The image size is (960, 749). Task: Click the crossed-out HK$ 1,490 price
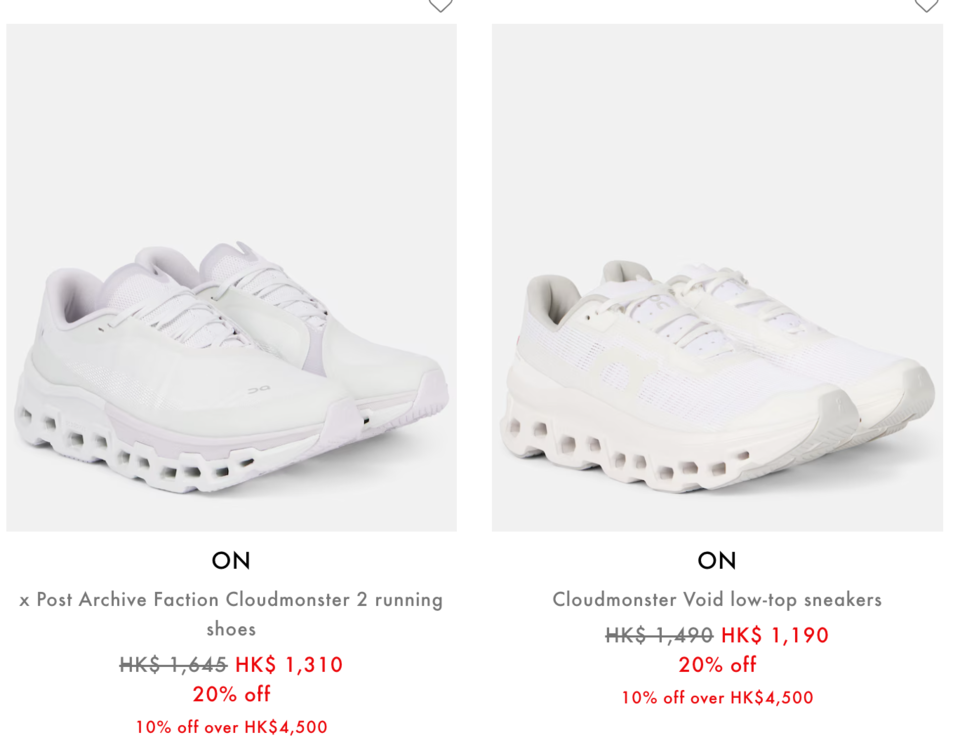coord(659,635)
